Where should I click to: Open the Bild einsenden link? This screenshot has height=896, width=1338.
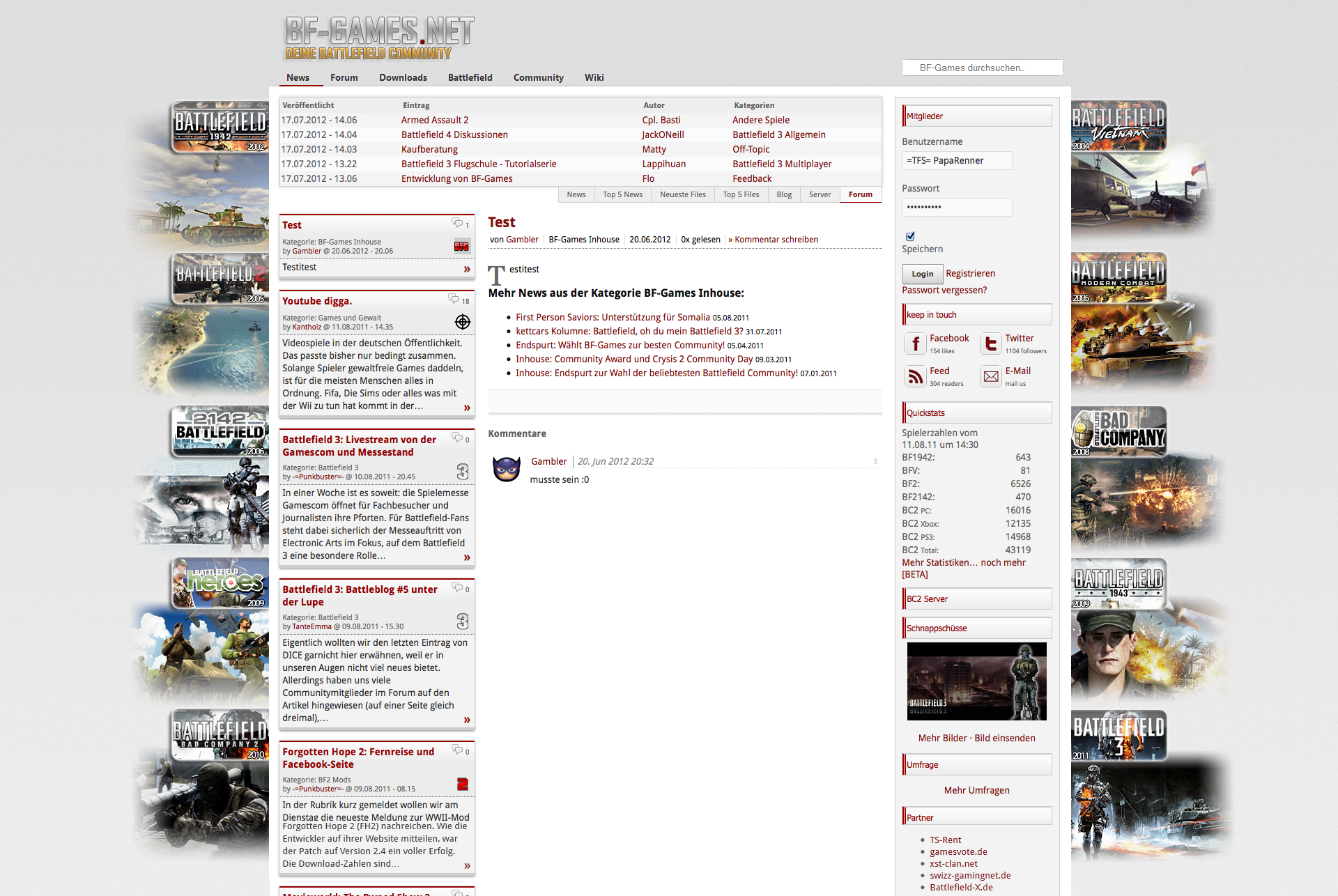coord(1005,738)
